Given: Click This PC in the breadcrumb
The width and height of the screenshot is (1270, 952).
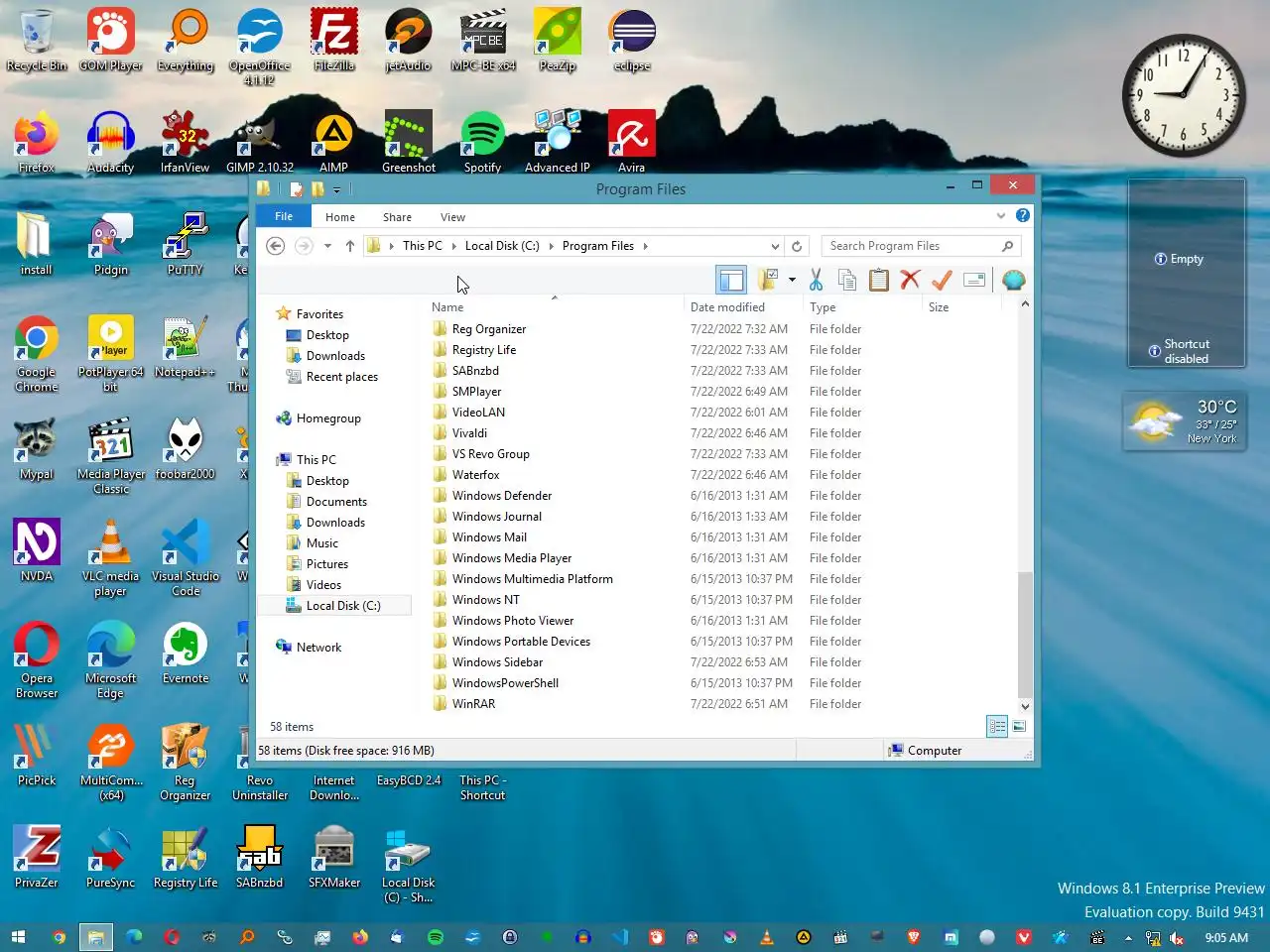Looking at the screenshot, I should point(423,246).
